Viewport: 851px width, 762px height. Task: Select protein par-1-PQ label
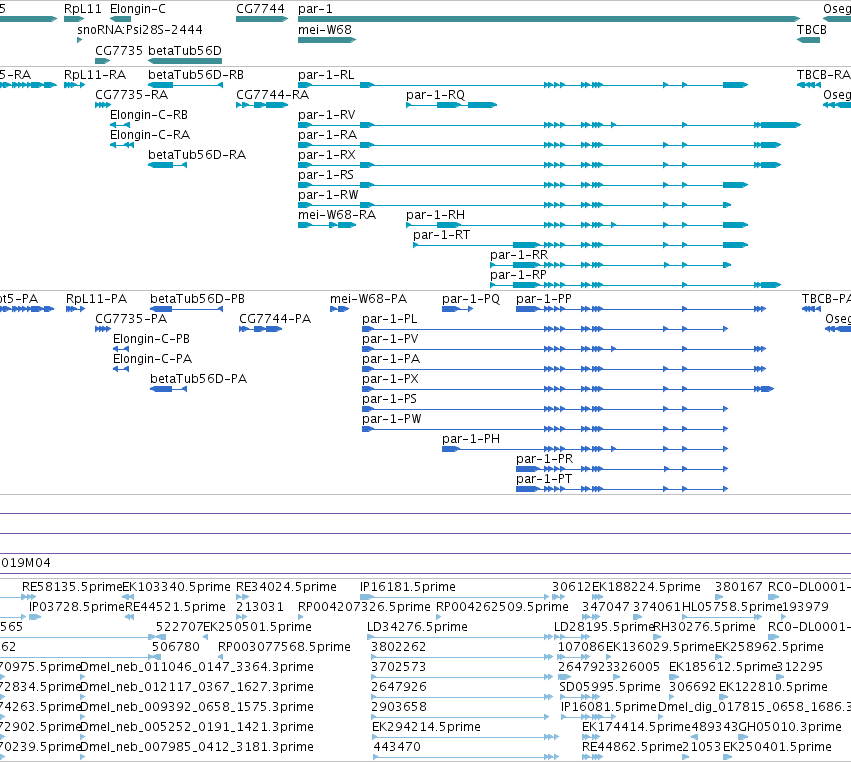coord(471,299)
